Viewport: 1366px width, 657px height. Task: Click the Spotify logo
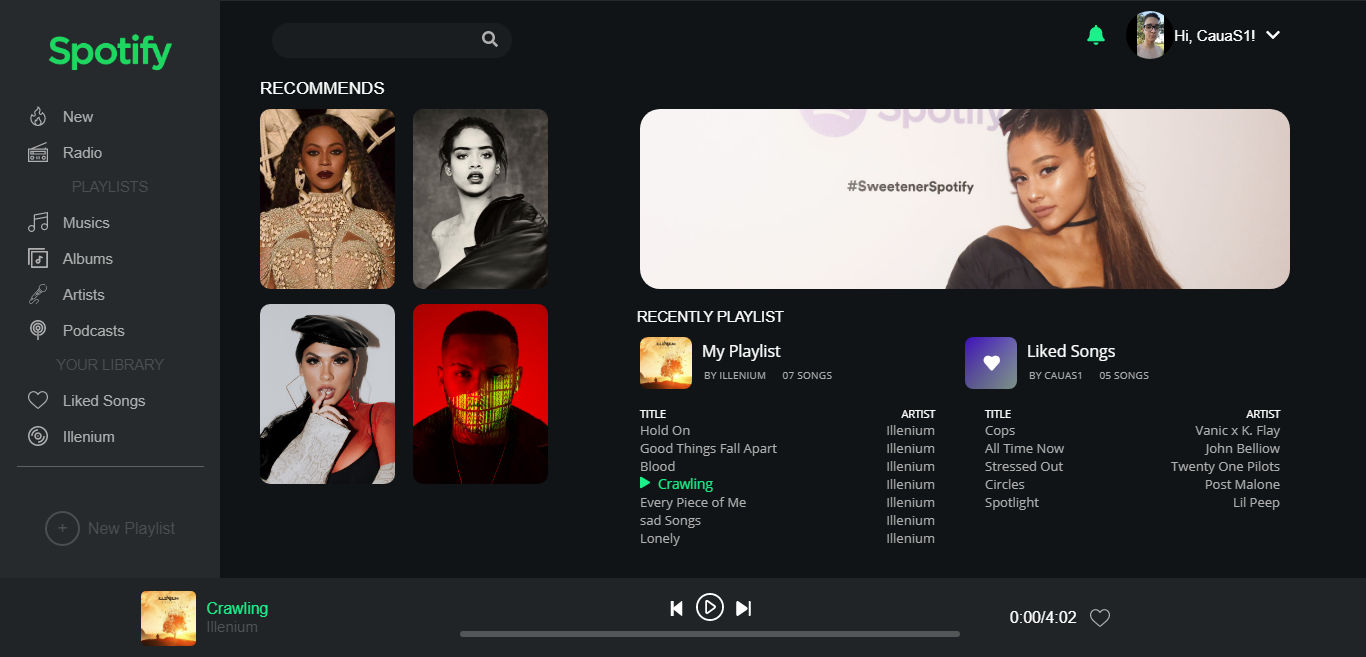[x=110, y=52]
